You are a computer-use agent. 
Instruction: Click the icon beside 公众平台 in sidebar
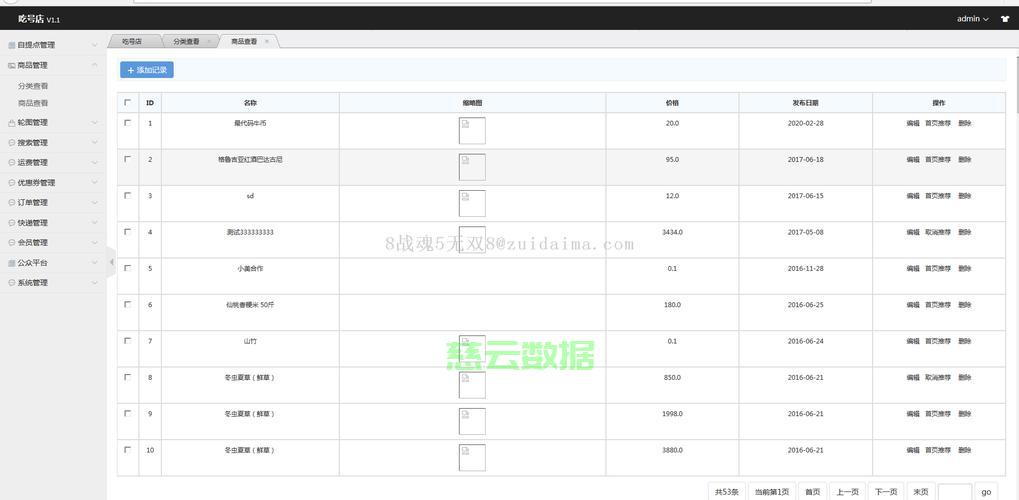click(x=11, y=263)
